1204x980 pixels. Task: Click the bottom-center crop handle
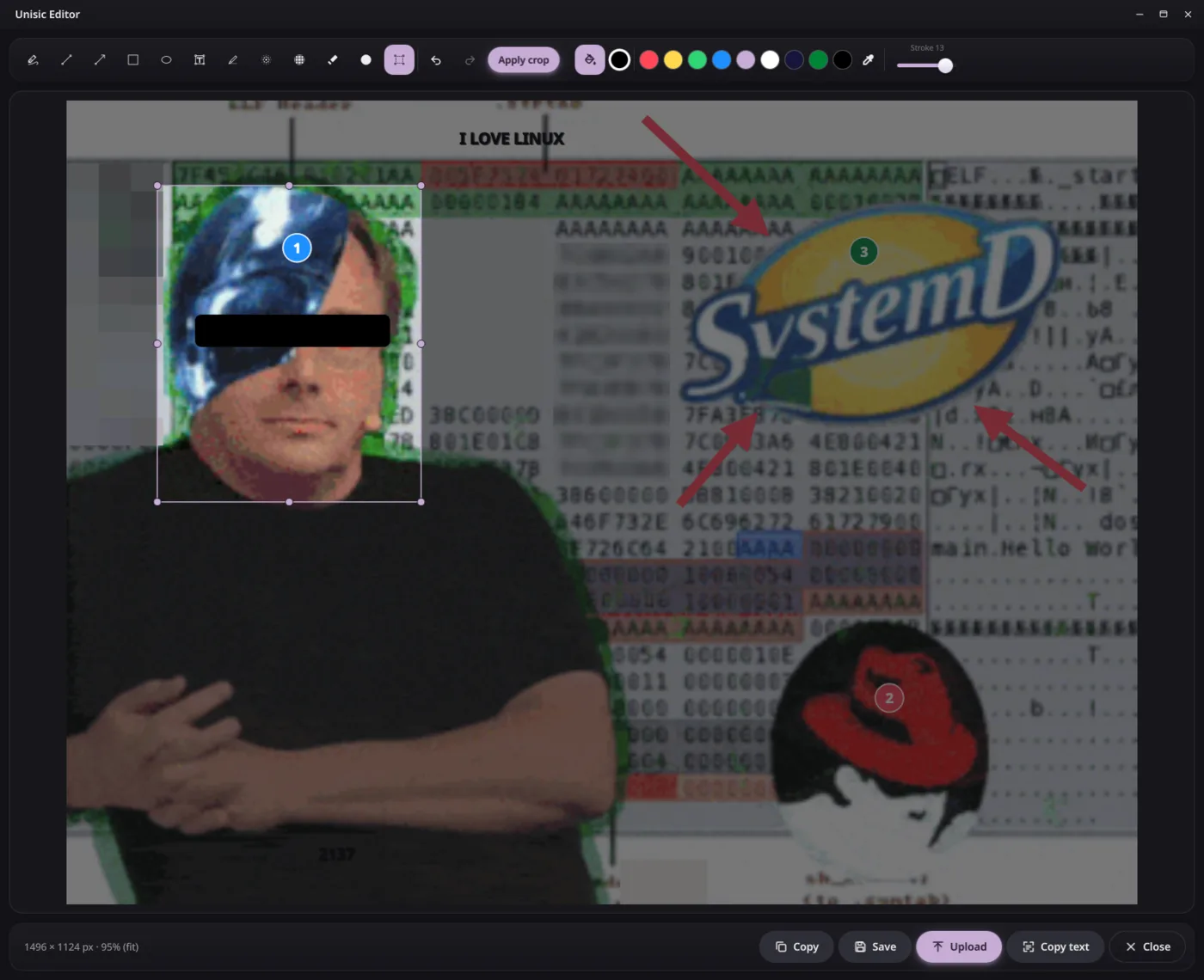tap(289, 502)
